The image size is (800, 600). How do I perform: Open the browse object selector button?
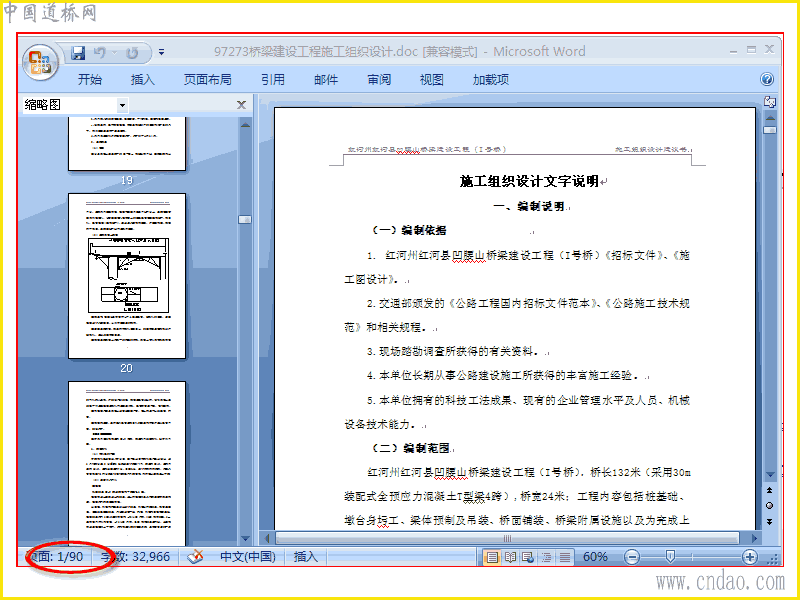pos(770,506)
